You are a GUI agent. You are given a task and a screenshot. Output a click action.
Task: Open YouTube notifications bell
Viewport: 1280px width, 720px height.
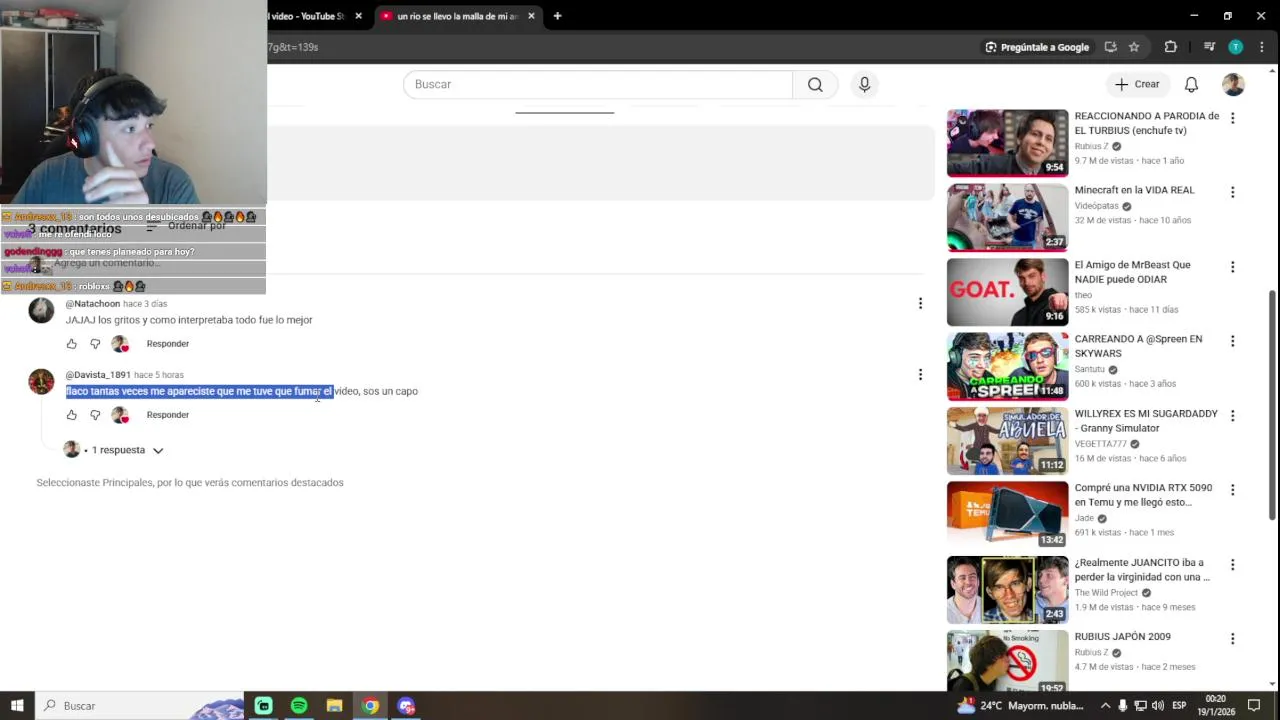[x=1191, y=85]
